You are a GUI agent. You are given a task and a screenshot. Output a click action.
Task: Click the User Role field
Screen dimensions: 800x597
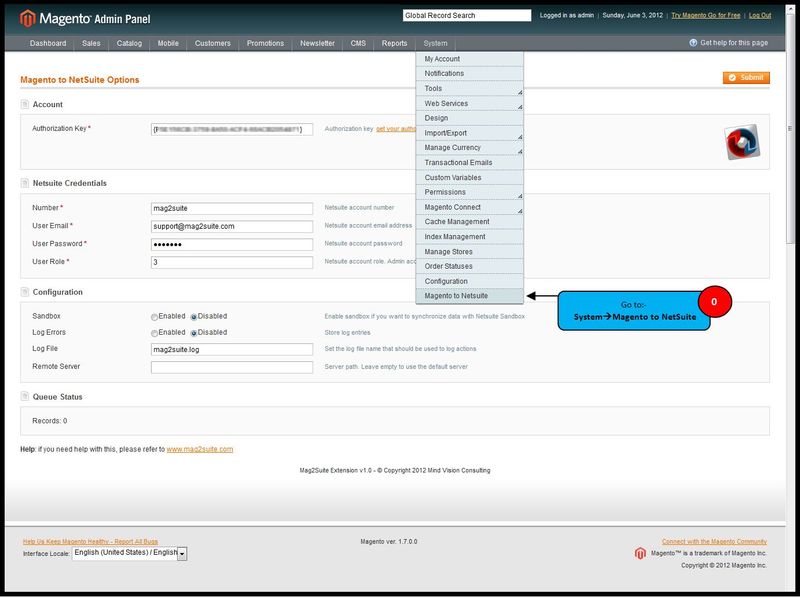coord(232,262)
